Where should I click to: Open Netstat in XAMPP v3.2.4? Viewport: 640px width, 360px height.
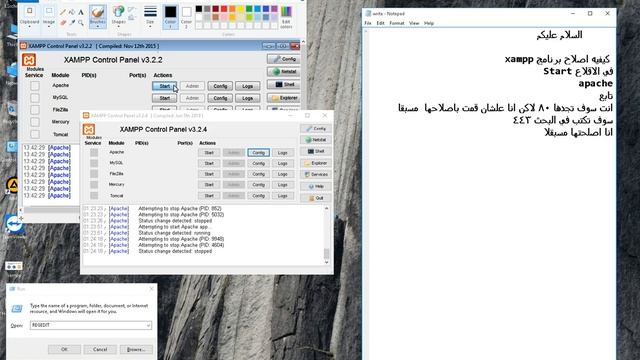tap(316, 140)
